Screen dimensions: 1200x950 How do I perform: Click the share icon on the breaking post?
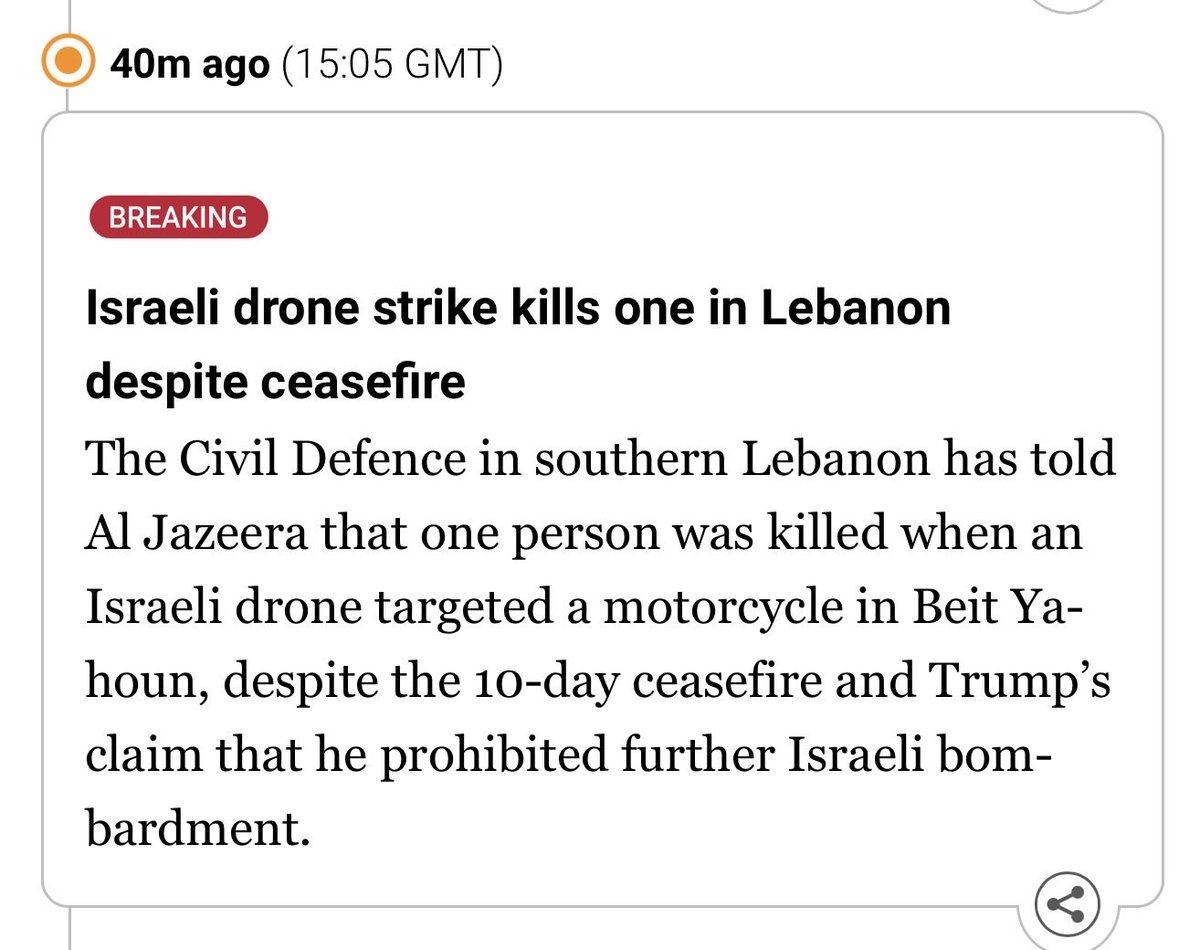(1065, 905)
